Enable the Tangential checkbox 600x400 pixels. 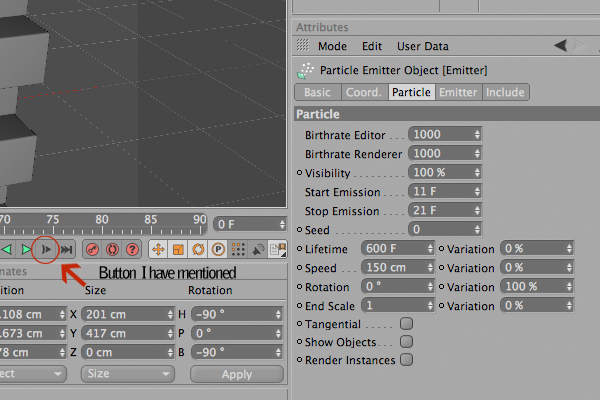(x=406, y=324)
